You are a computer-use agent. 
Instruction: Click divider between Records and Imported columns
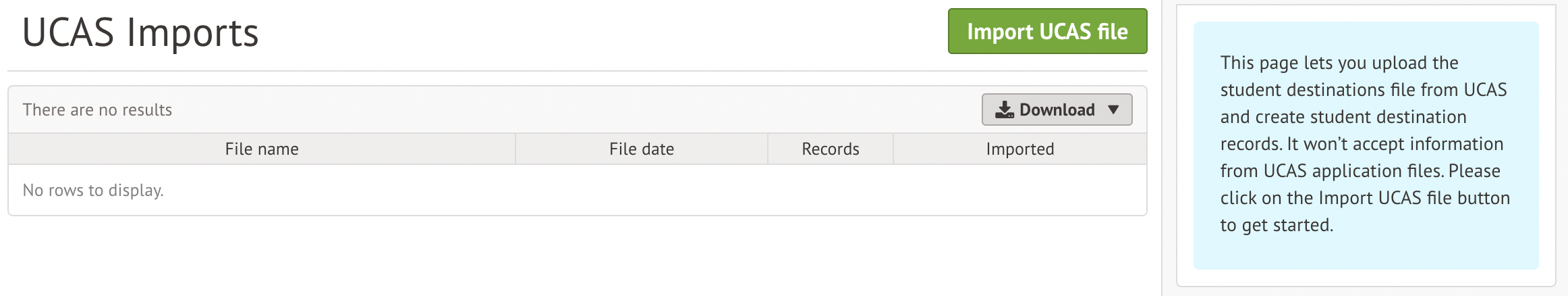coord(893,149)
